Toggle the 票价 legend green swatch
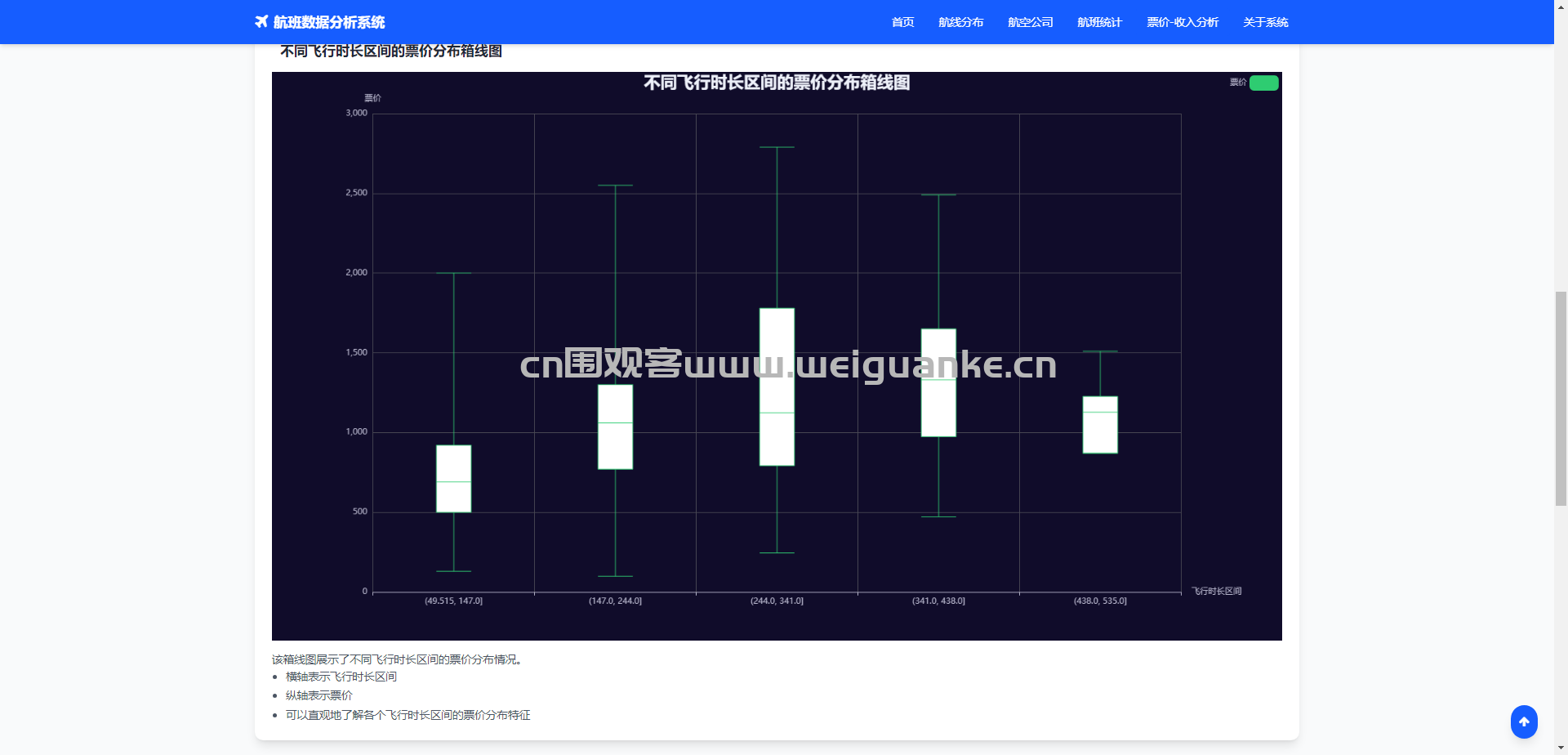Screen dimensions: 1568x755 coord(1263,83)
